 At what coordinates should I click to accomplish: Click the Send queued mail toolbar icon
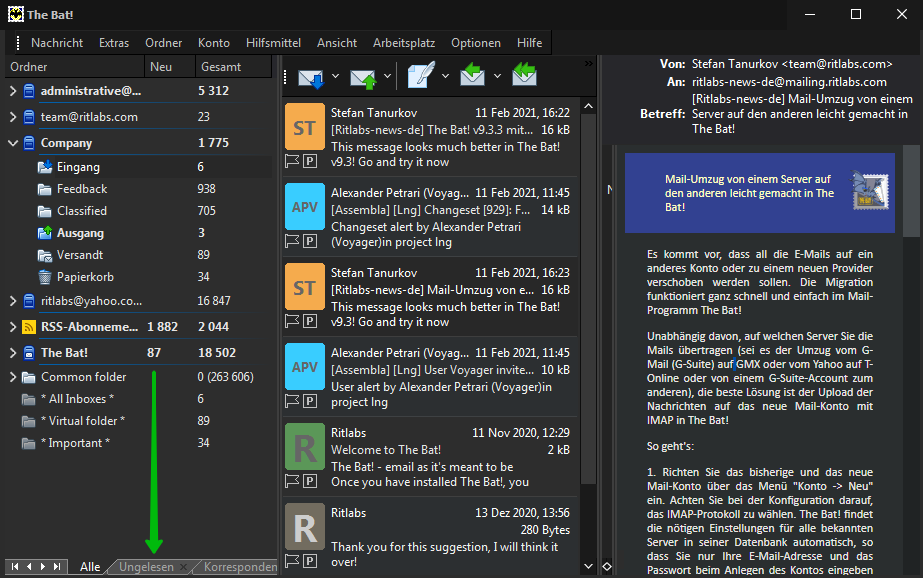(x=363, y=77)
